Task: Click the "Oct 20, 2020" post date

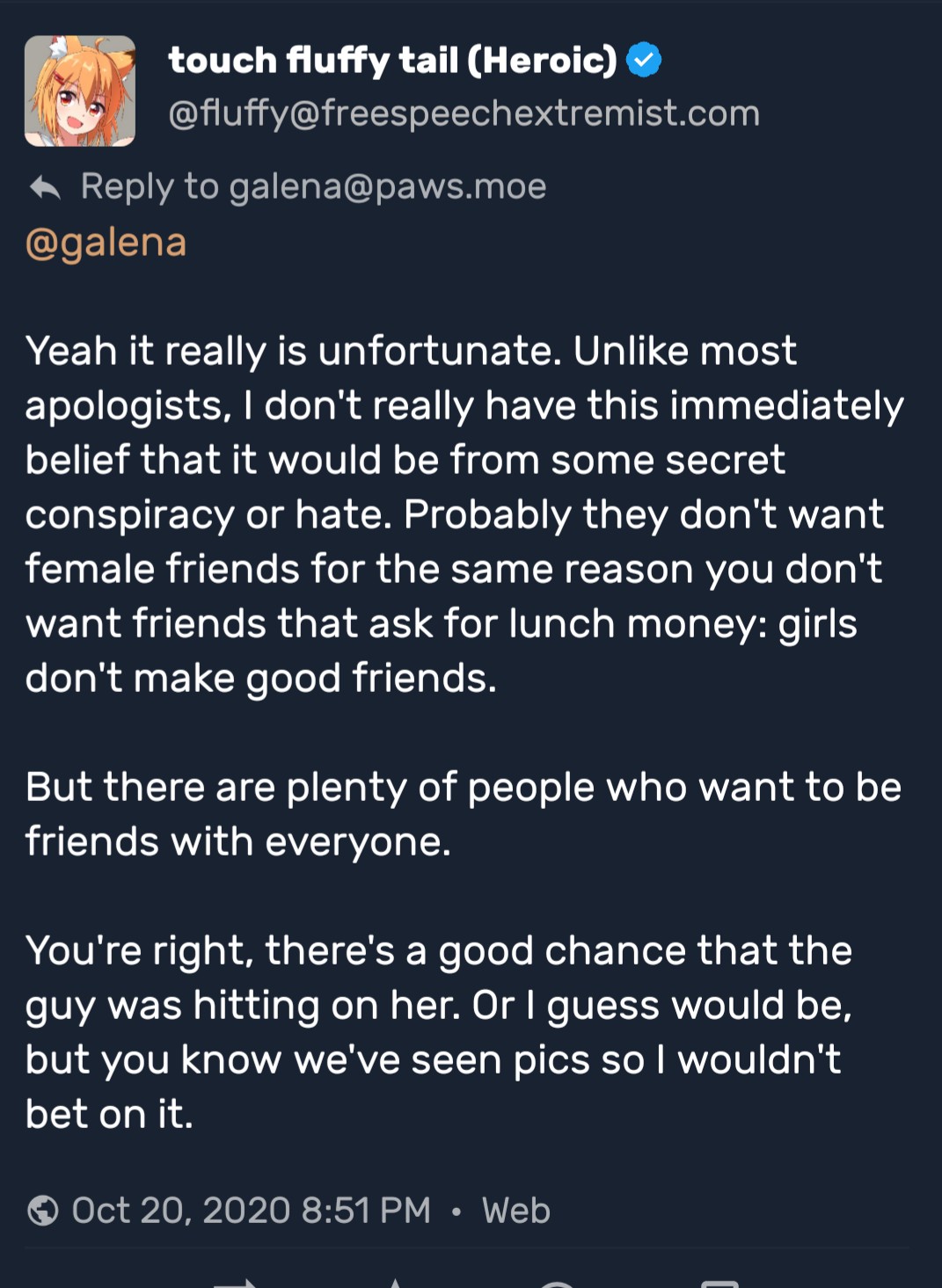Action: [x=180, y=1211]
